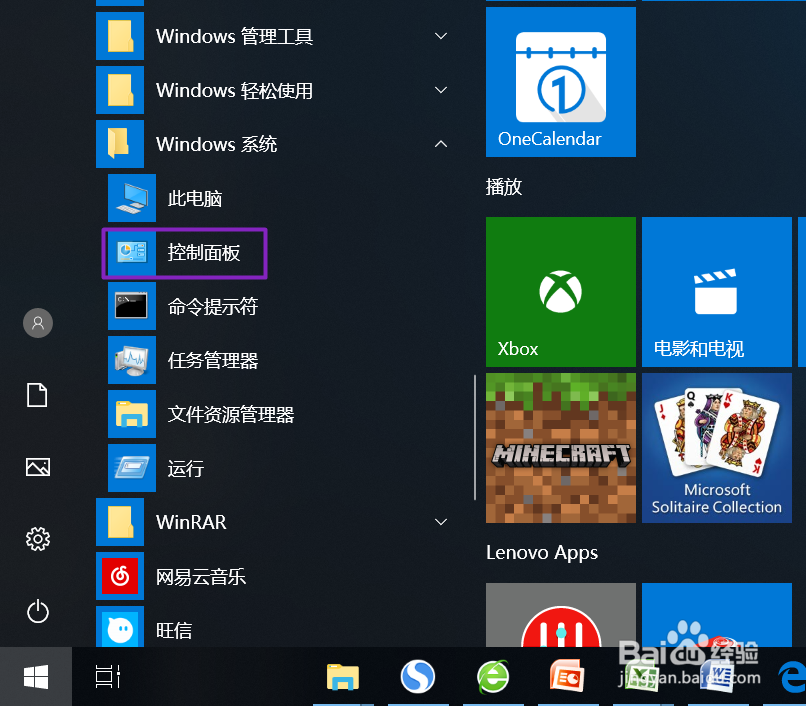This screenshot has width=806, height=706.
Task: Open Pictures from Start sidebar
Action: (x=38, y=467)
